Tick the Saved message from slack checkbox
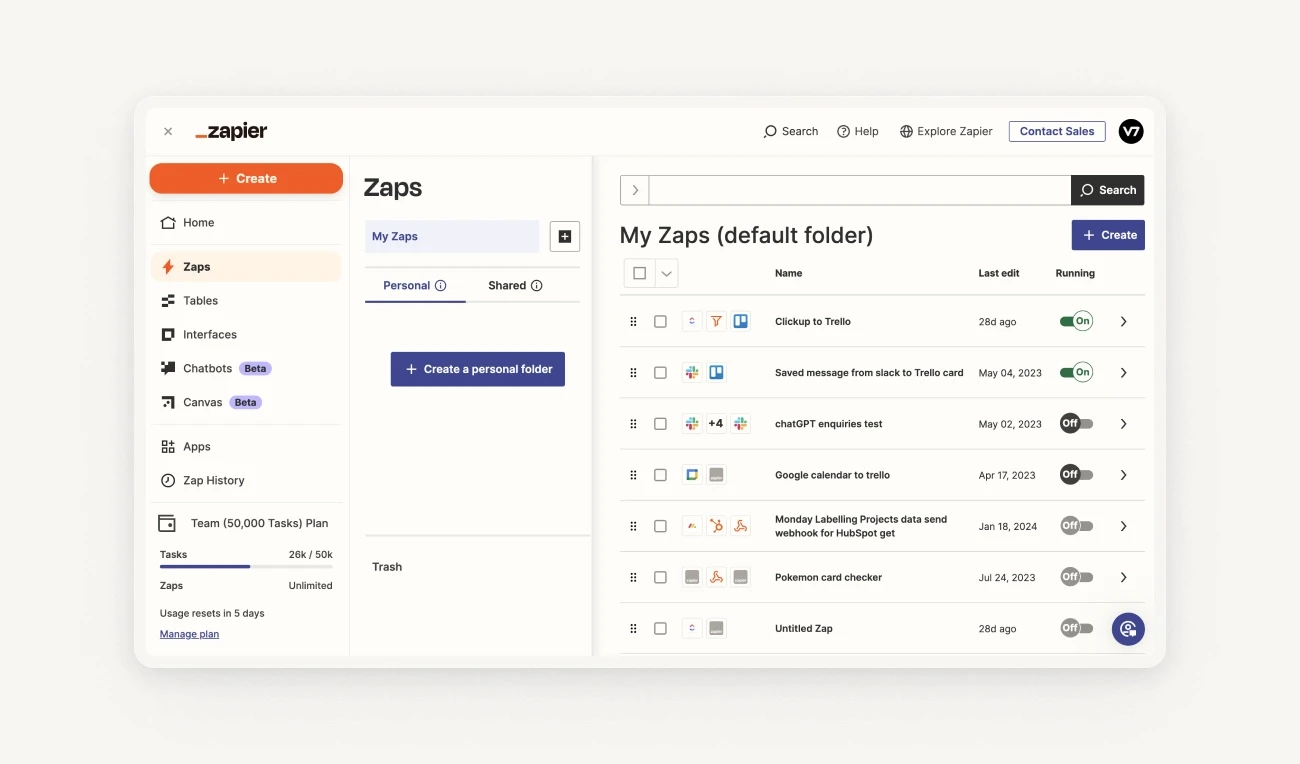Screen dimensions: 1300x764 tap(660, 373)
